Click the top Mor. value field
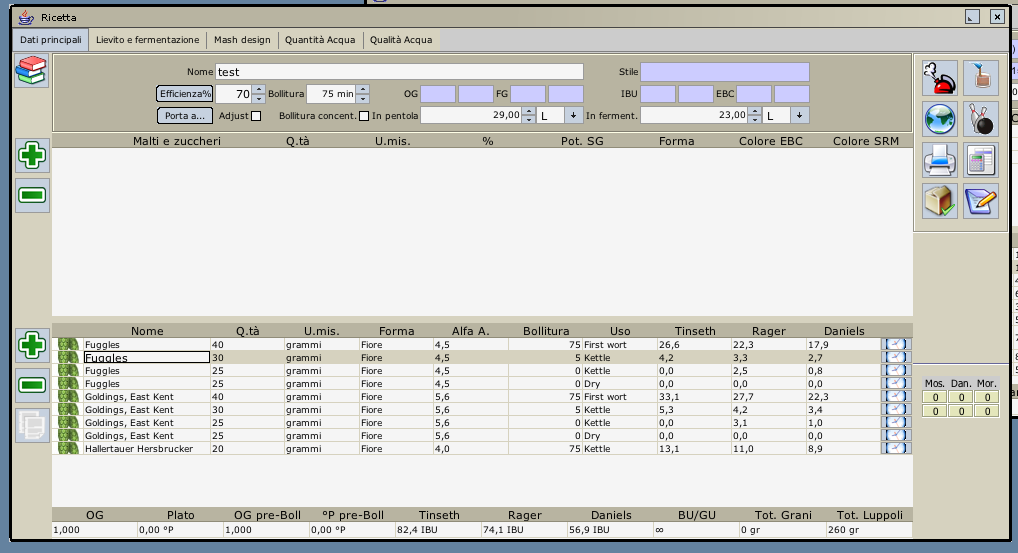 coord(987,397)
